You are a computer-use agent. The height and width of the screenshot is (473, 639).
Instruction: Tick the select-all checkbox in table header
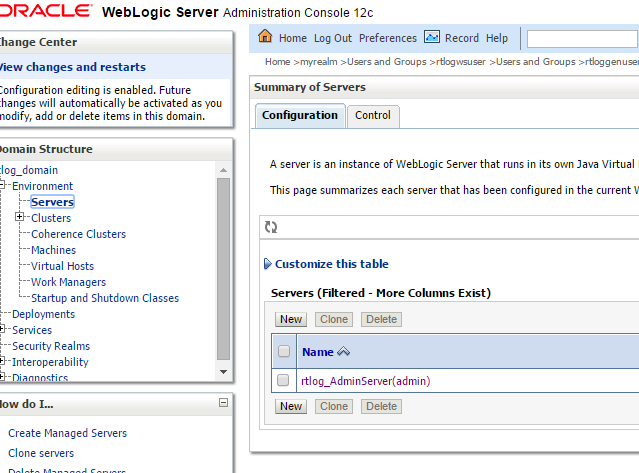(x=284, y=351)
